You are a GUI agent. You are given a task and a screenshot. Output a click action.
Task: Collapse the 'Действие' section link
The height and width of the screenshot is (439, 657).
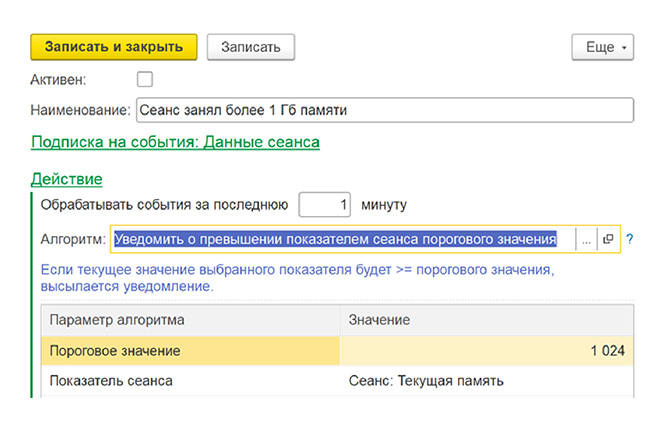[67, 179]
